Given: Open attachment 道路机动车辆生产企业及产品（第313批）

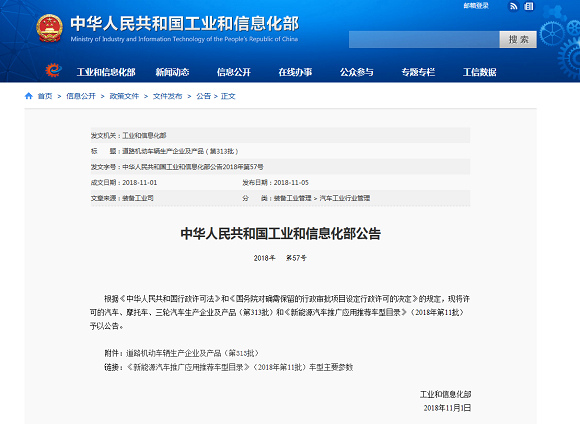Looking at the screenshot, I should click(192, 353).
